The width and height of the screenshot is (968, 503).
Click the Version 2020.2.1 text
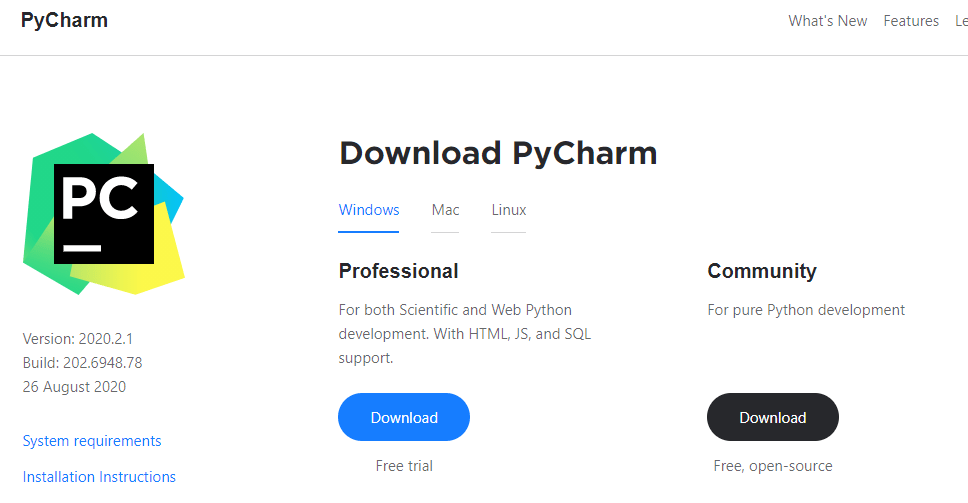(x=78, y=339)
